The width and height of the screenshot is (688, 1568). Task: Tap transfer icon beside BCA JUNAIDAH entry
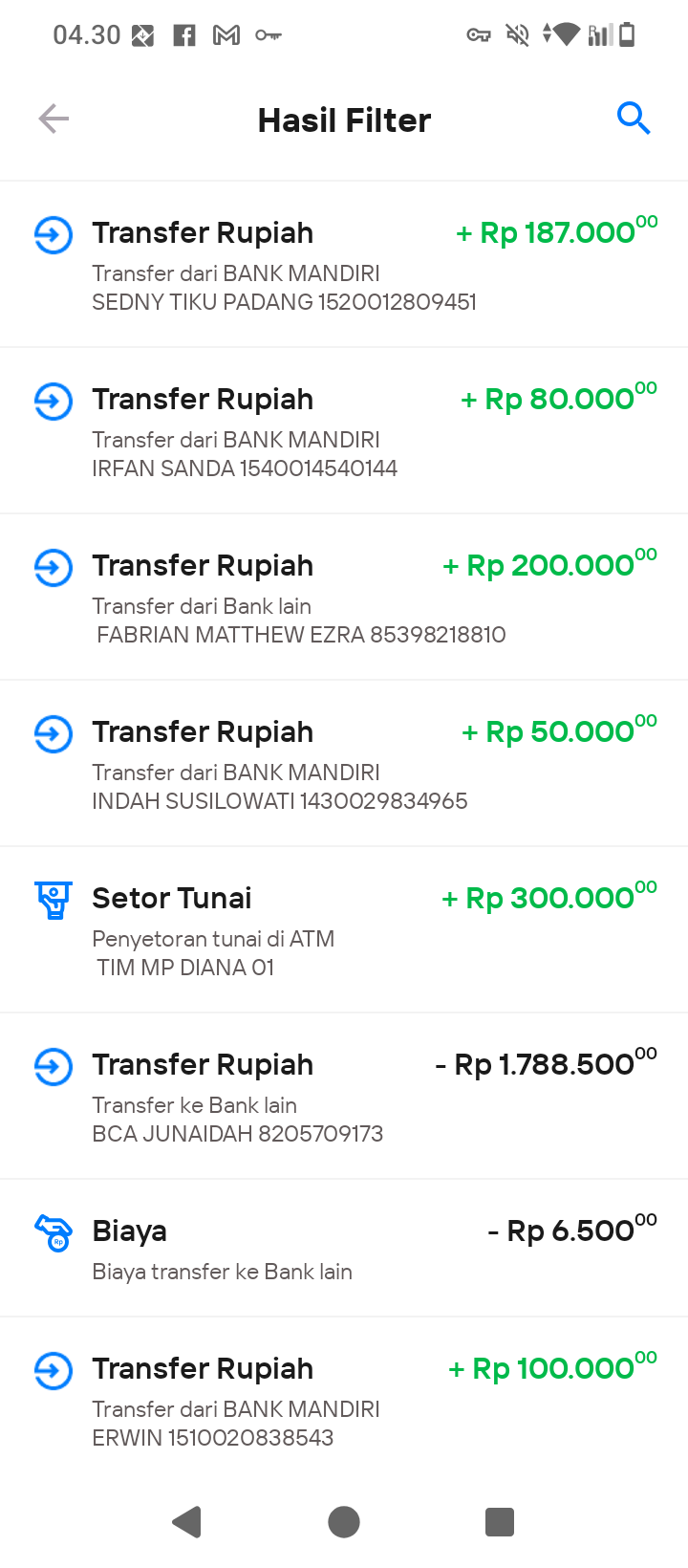click(54, 1066)
